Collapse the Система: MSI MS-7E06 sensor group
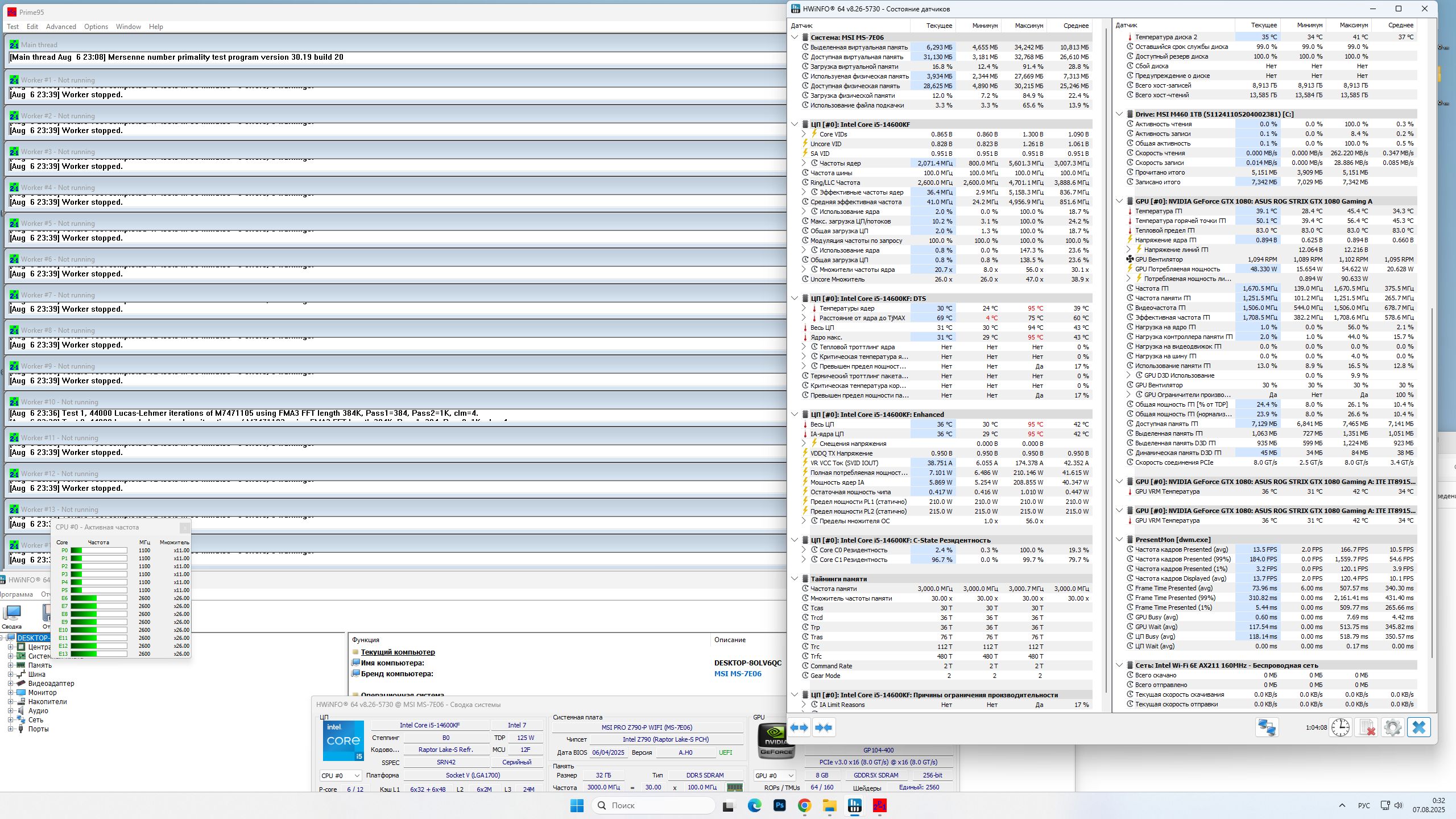Image resolution: width=1456 pixels, height=819 pixels. click(795, 38)
